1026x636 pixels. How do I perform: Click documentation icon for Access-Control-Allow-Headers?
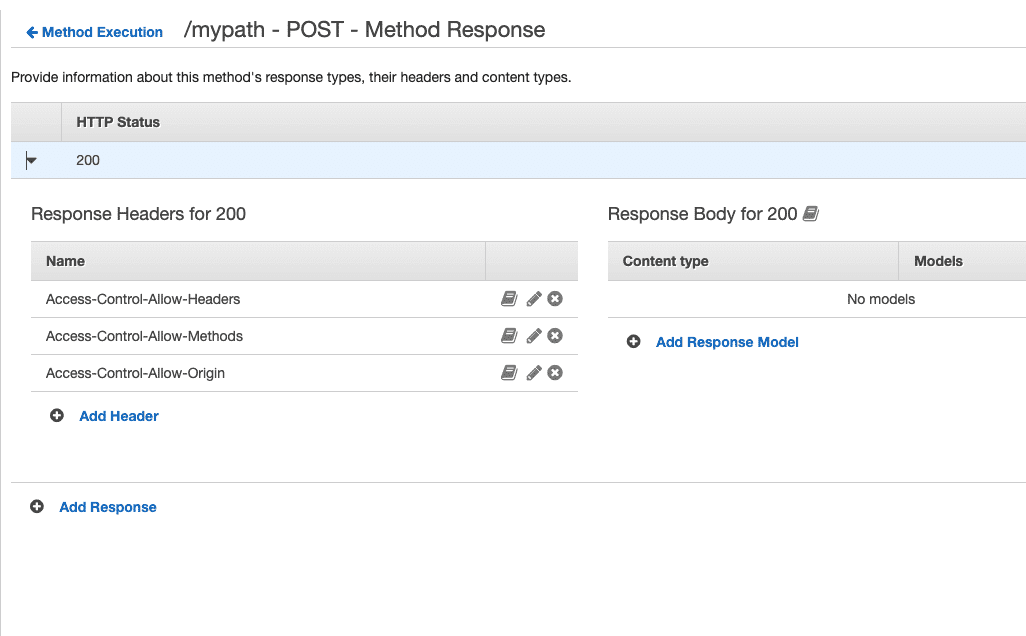509,299
